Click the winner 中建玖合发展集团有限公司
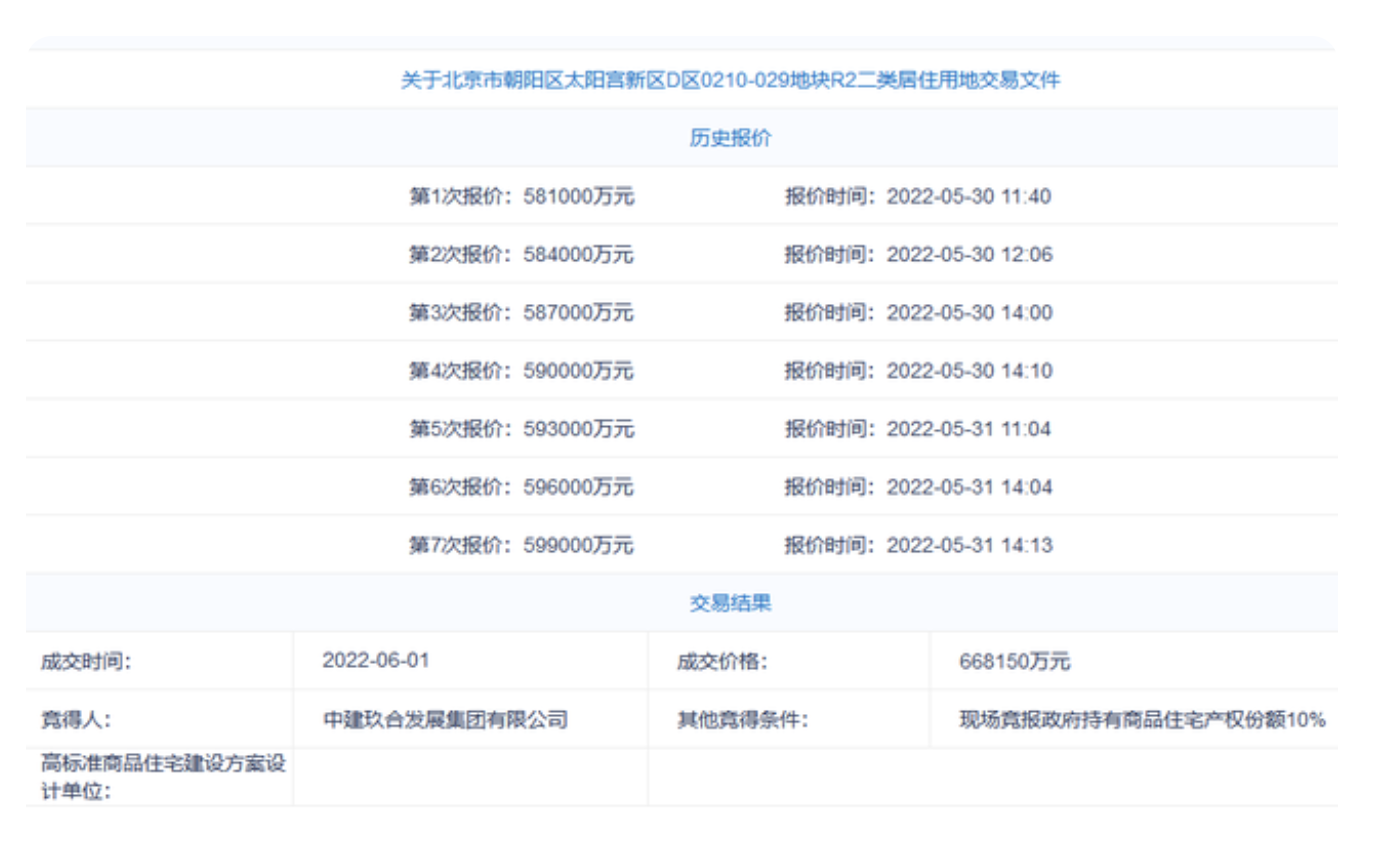The width and height of the screenshot is (1400, 842). (x=445, y=719)
